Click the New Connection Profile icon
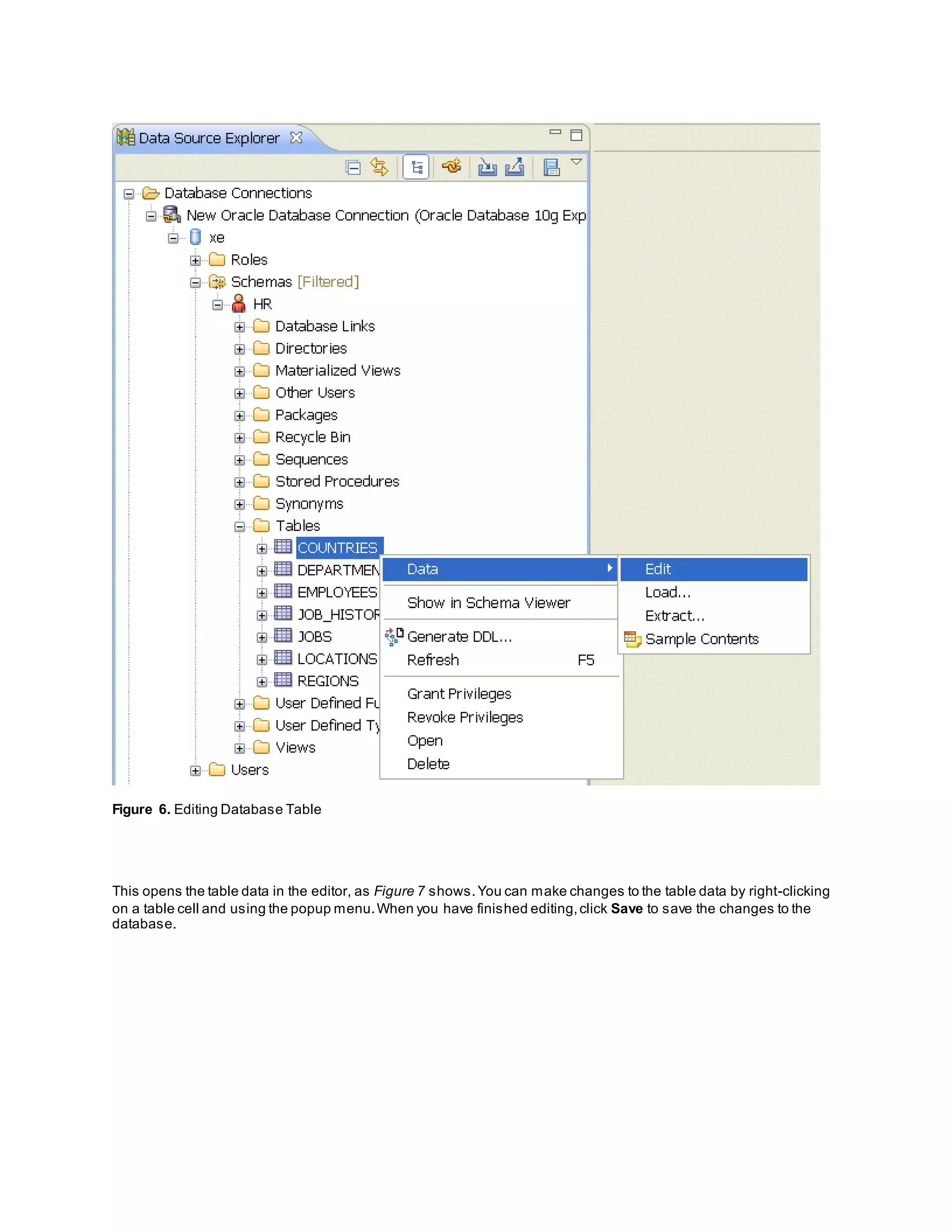This screenshot has width=952, height=1232. 452,166
